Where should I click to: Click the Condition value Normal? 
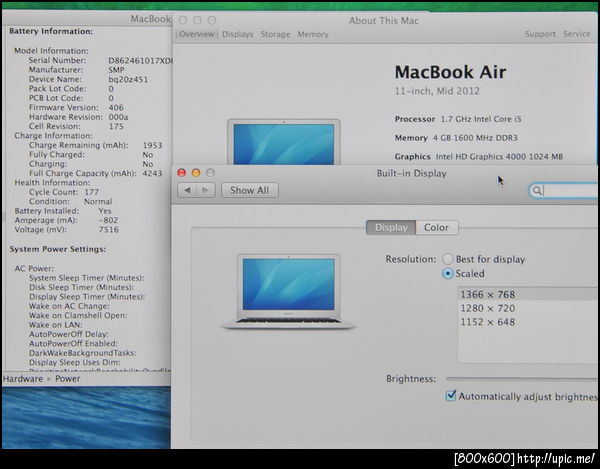(98, 202)
